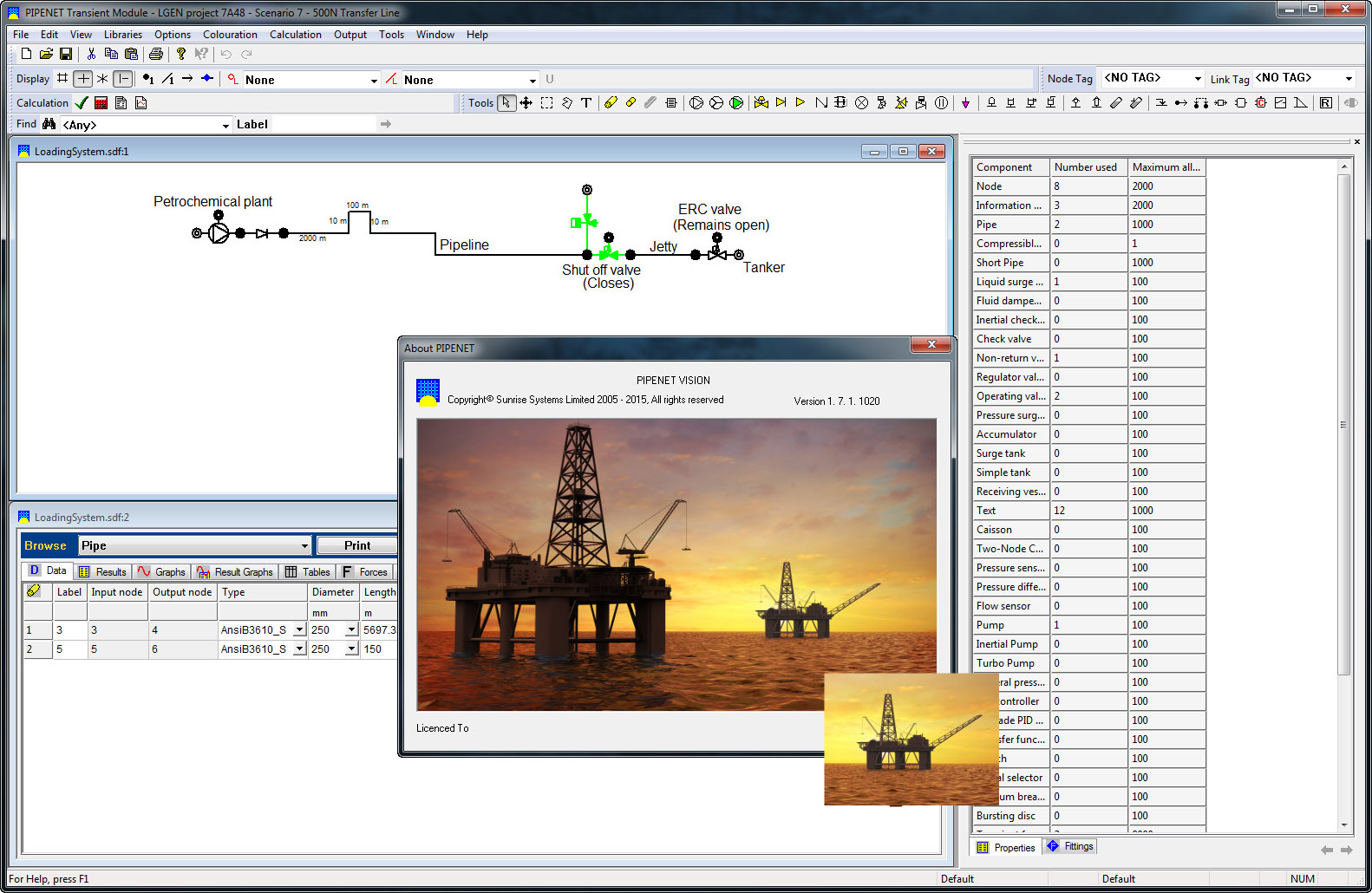Search with the binoculars Find icon
1372x893 pixels.
coord(49,124)
